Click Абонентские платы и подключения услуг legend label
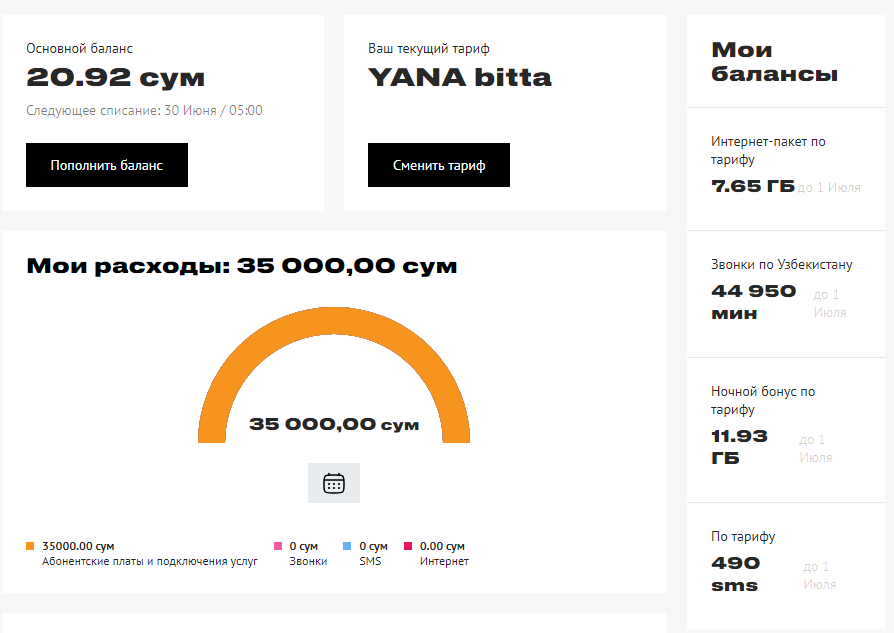 (x=149, y=561)
